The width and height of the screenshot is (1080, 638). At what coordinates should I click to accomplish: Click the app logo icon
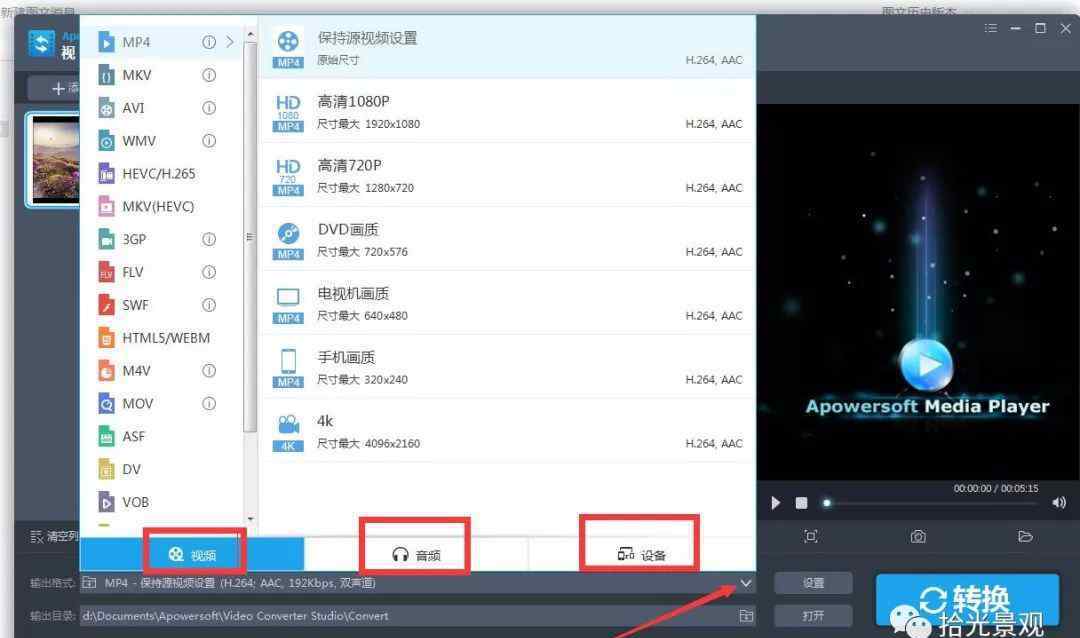42,43
